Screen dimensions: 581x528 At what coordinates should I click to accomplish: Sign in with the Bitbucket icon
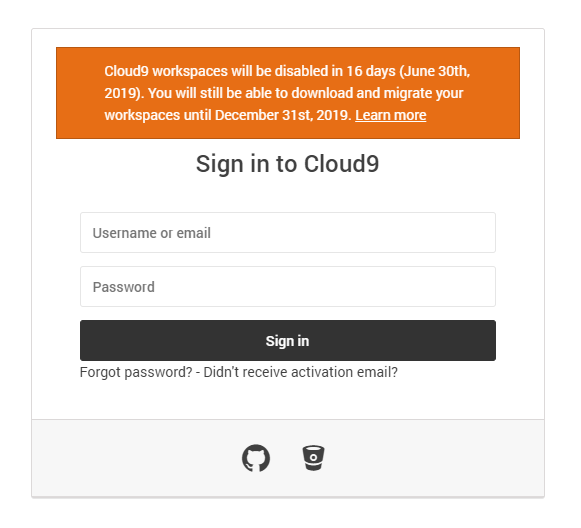coord(313,458)
